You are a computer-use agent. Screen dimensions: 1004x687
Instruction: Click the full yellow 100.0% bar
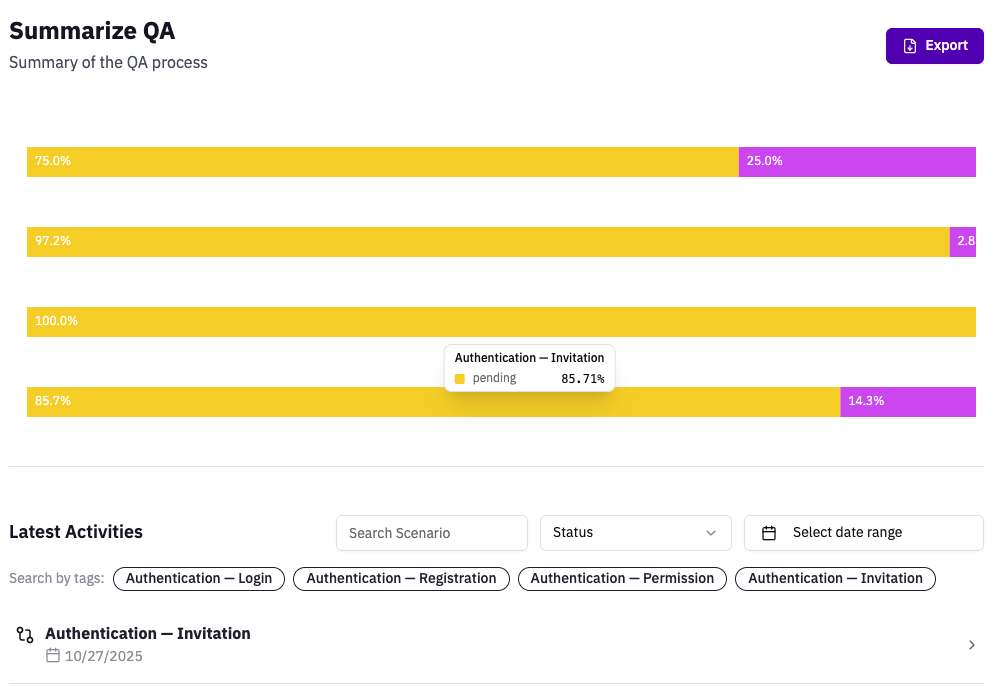tap(501, 322)
